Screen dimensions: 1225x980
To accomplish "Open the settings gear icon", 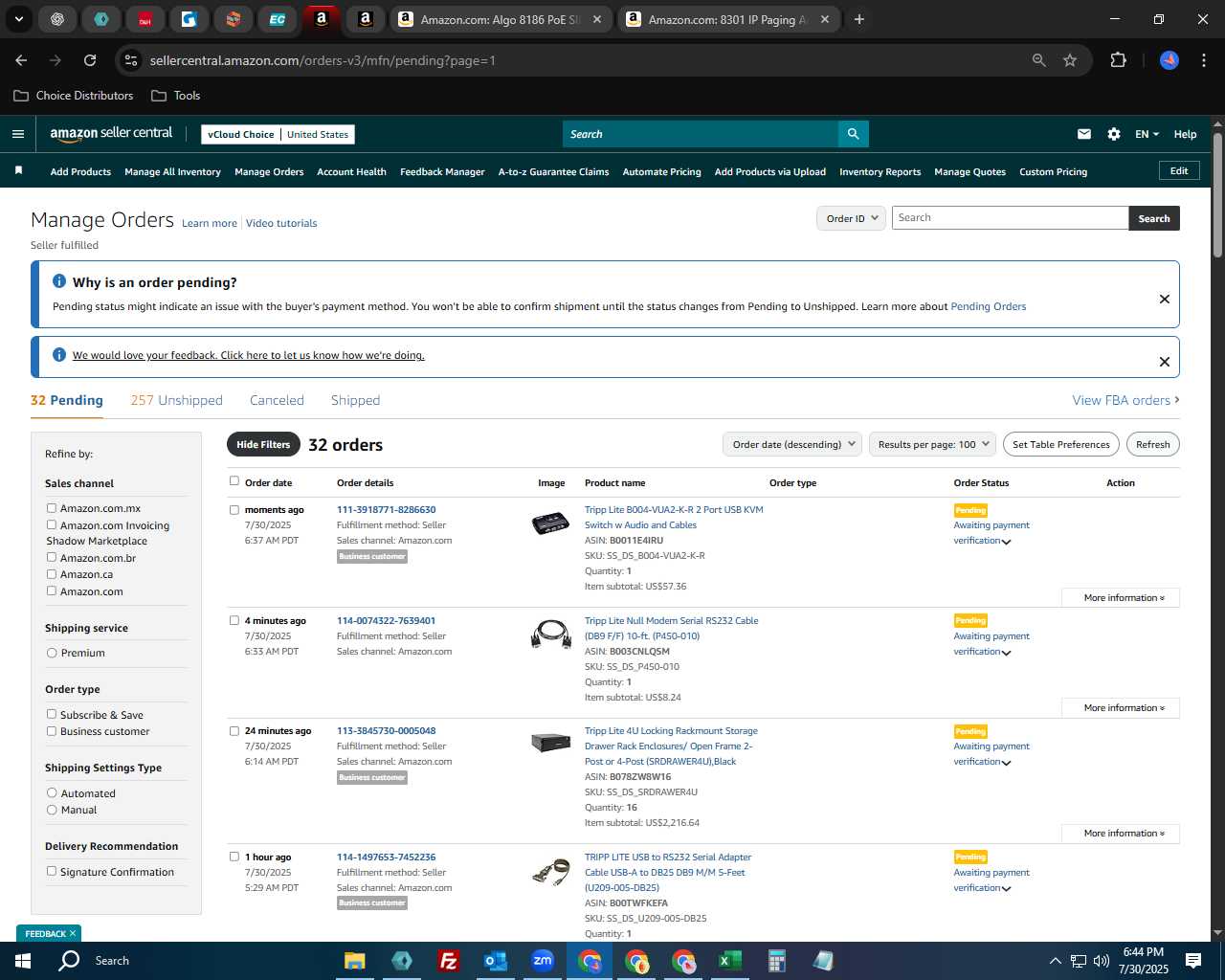I will click(x=1114, y=134).
